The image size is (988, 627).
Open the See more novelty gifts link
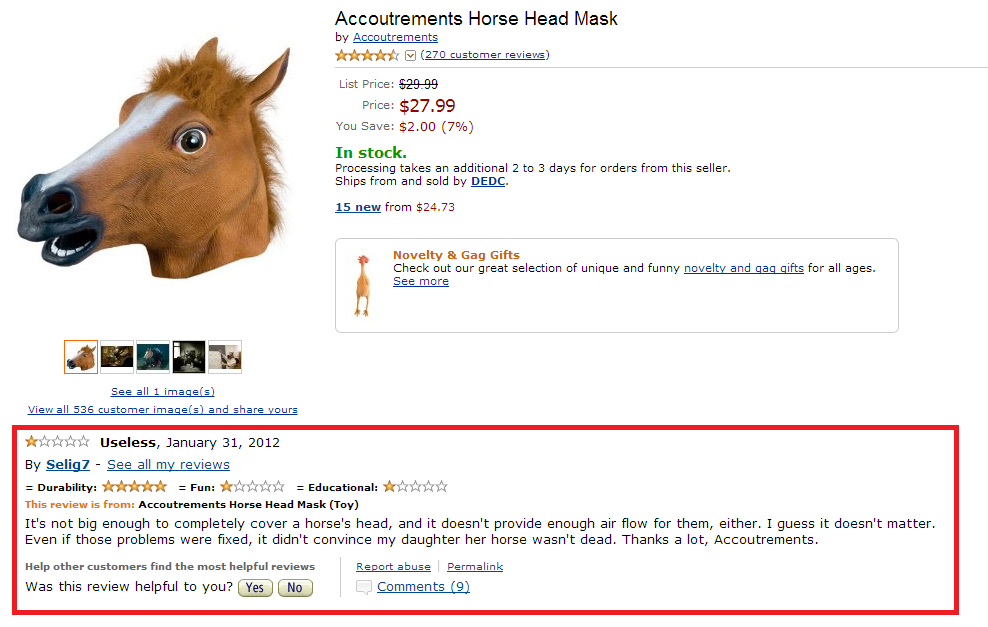pos(421,281)
